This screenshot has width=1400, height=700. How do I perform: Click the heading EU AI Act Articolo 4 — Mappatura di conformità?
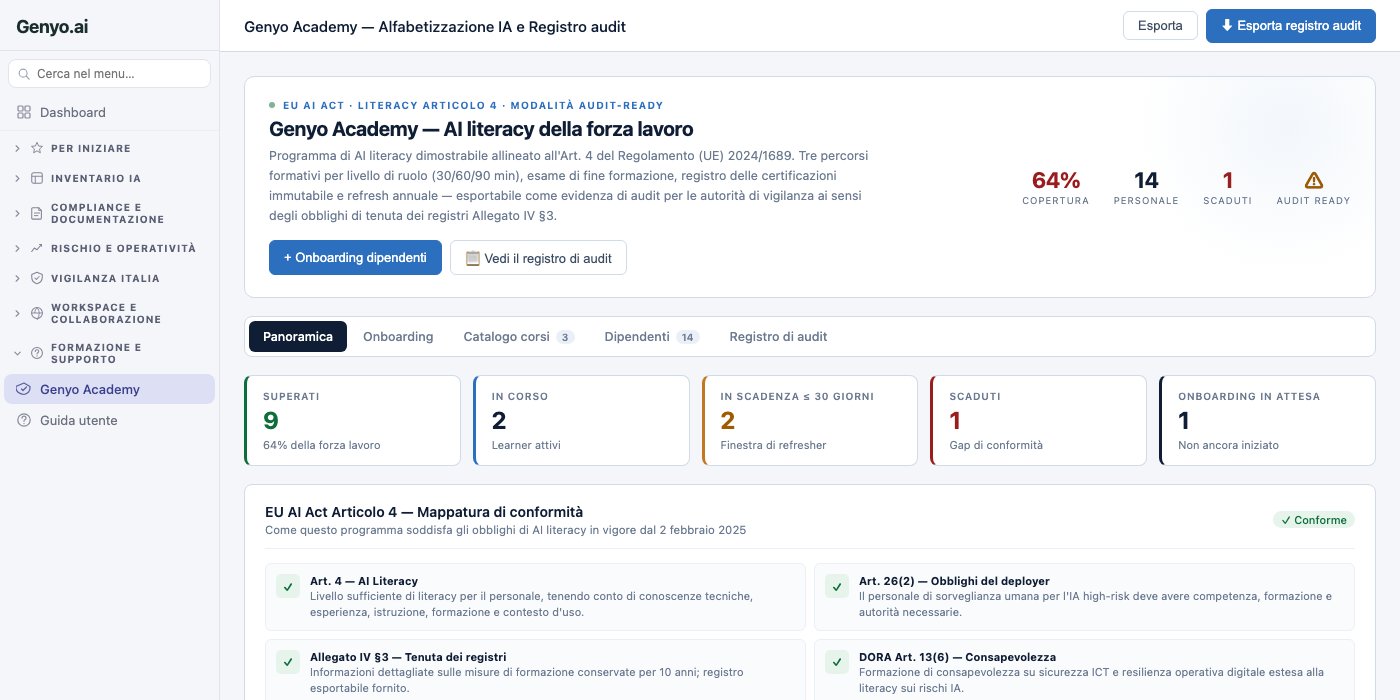click(x=424, y=511)
